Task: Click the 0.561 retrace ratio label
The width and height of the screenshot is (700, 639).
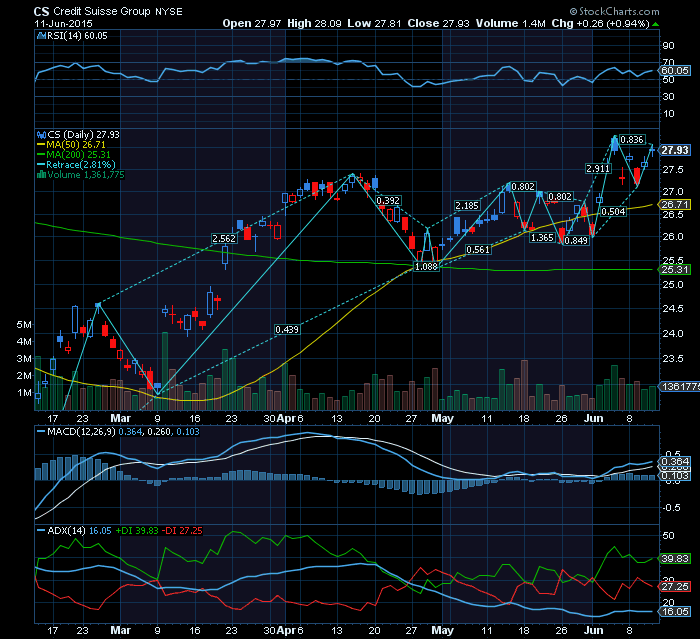Action: coord(478,250)
